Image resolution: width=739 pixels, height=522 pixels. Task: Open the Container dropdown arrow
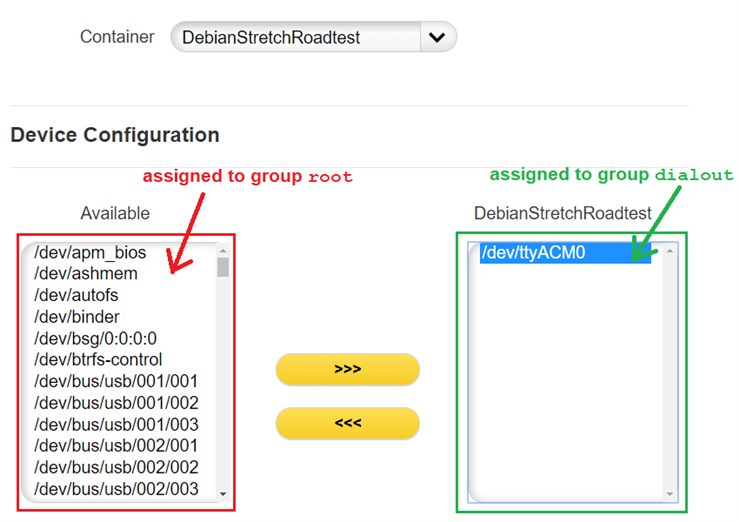[436, 38]
